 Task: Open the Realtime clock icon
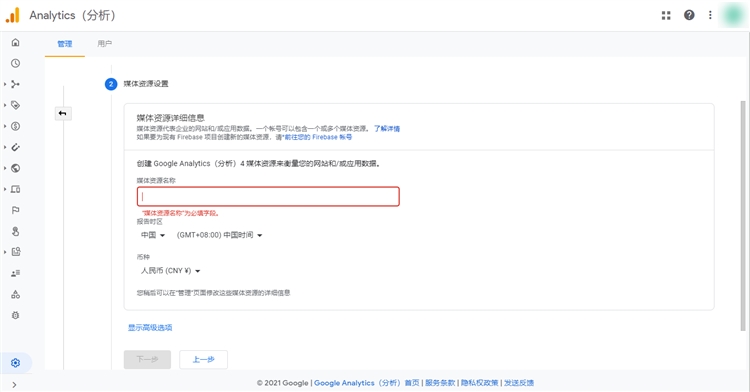[15, 63]
